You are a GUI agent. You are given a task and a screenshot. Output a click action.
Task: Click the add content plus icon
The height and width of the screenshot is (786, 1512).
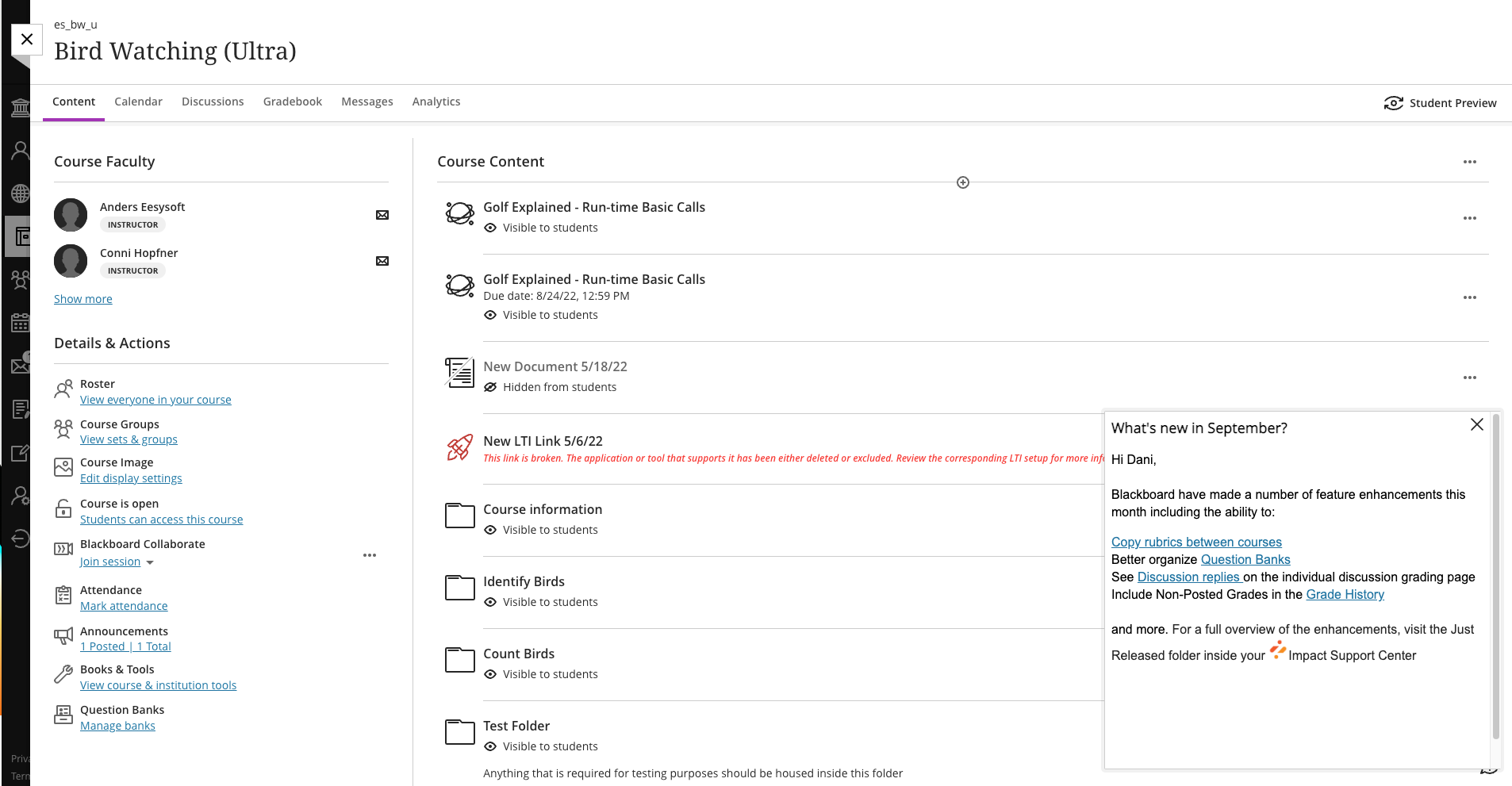[x=963, y=182]
